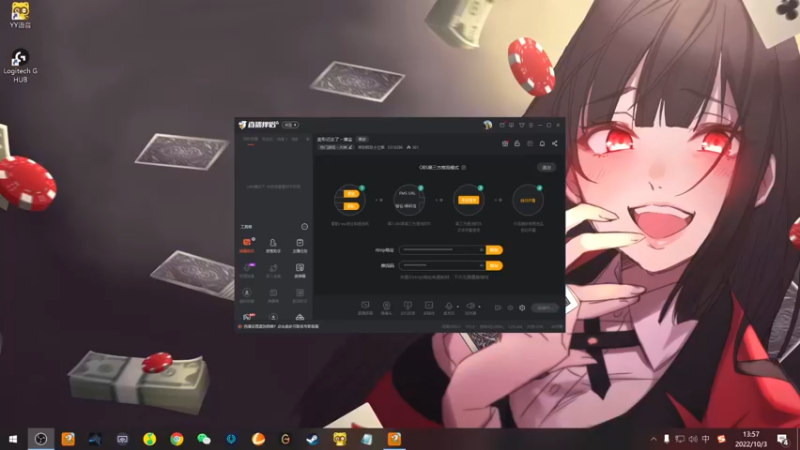Click the speaker icon in the bottom toolbar
The image size is (800, 450).
tap(470, 308)
